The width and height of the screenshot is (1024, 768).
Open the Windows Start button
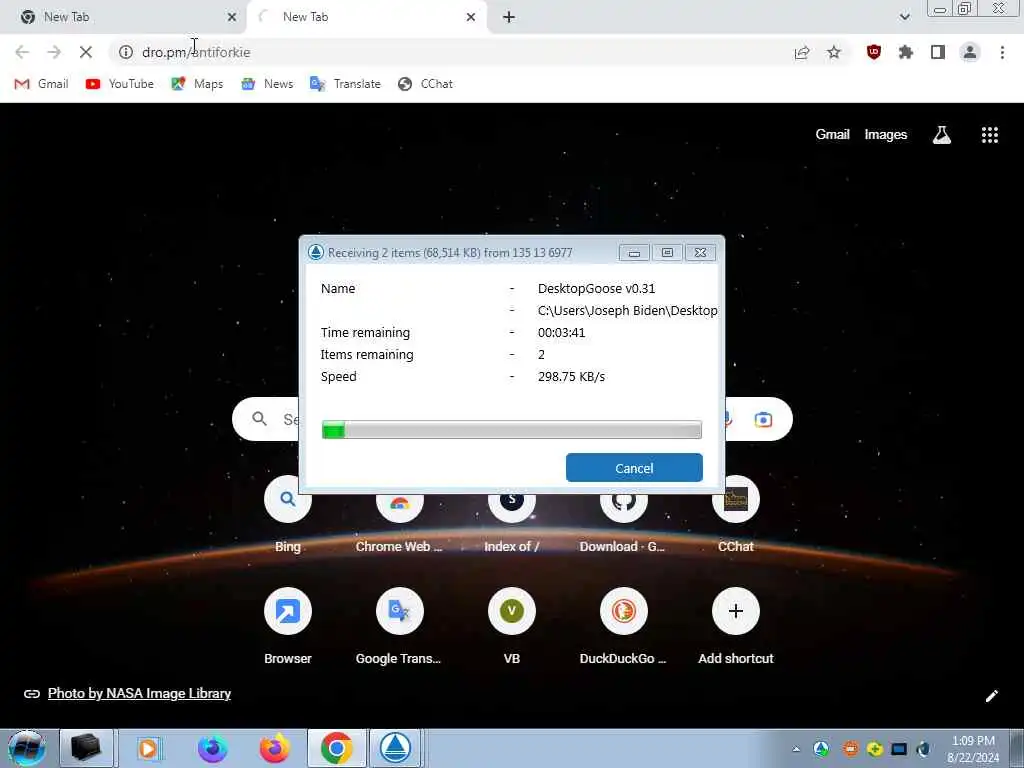pyautogui.click(x=27, y=748)
